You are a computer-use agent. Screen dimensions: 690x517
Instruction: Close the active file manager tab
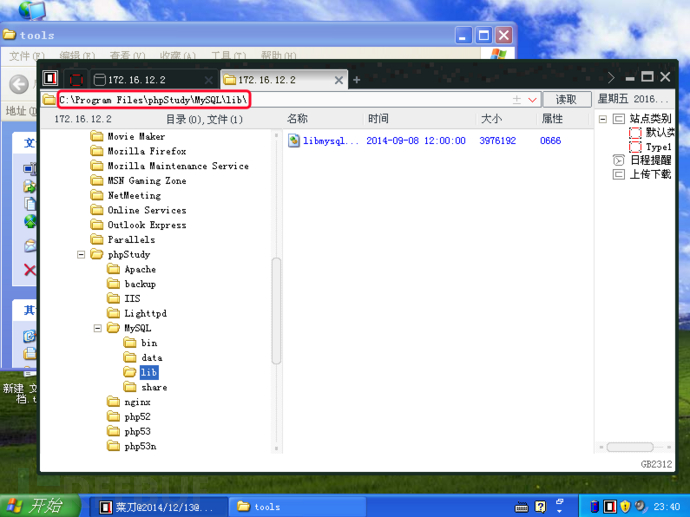click(x=338, y=80)
